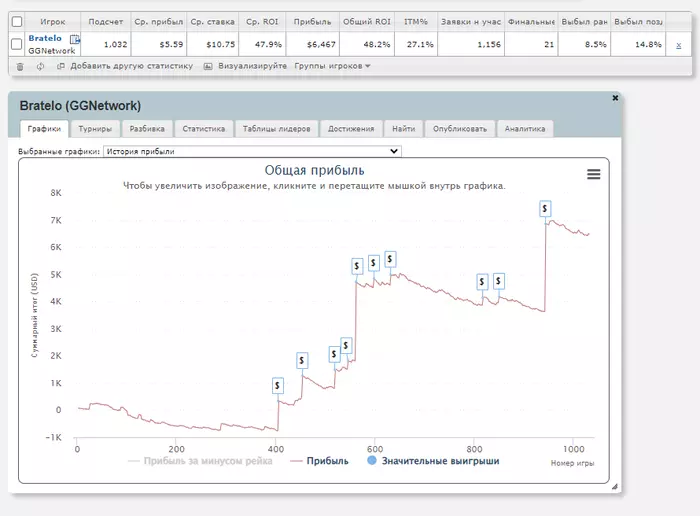
Task: Open the Аналитика tab
Action: (x=525, y=129)
